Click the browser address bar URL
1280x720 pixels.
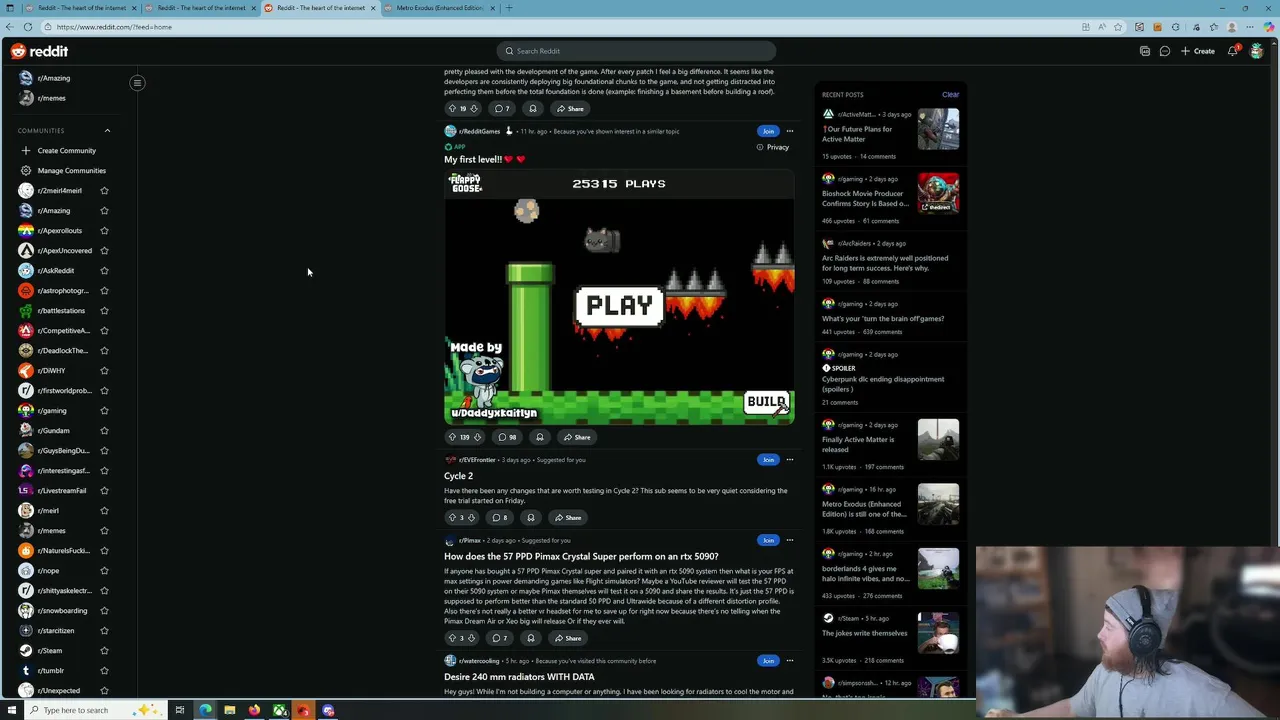point(114,27)
